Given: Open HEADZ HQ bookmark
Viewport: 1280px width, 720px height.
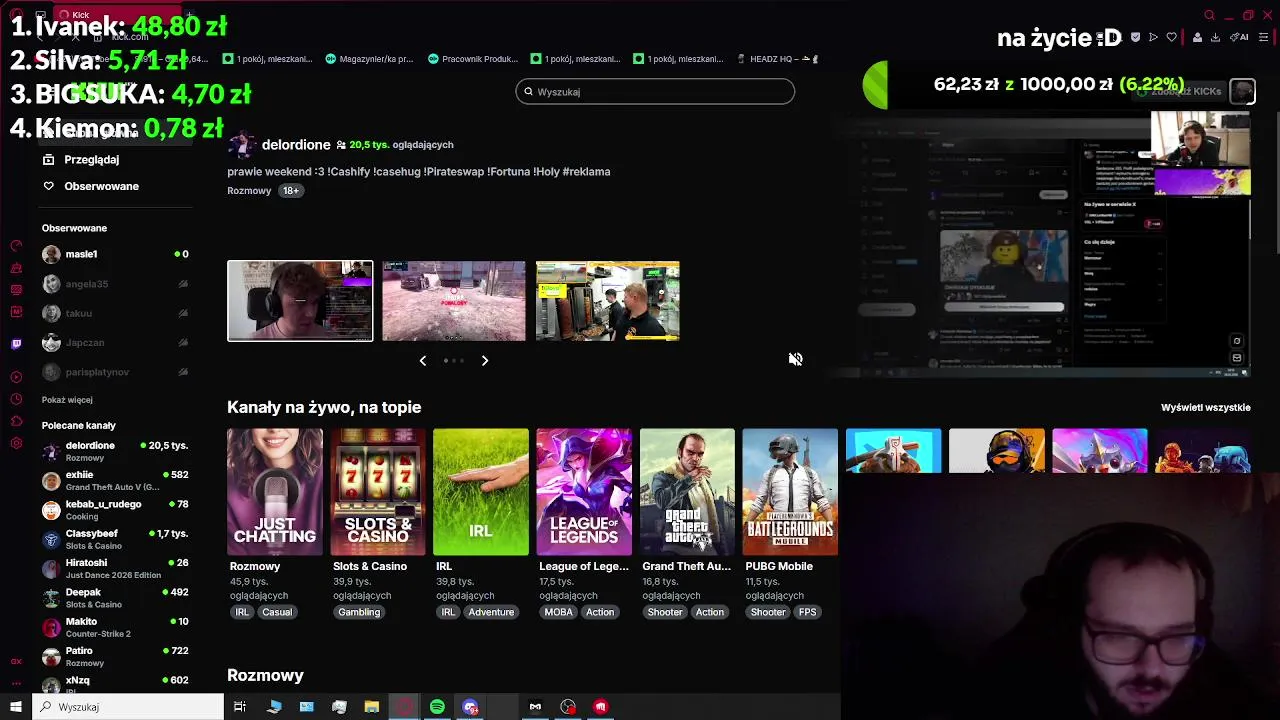Looking at the screenshot, I should click(x=777, y=59).
